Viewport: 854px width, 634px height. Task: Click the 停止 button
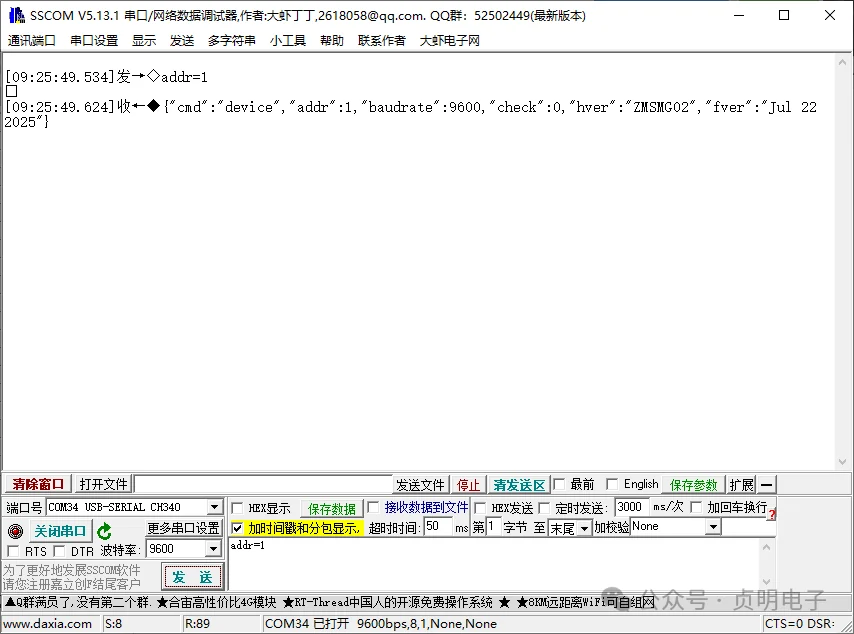coord(468,485)
